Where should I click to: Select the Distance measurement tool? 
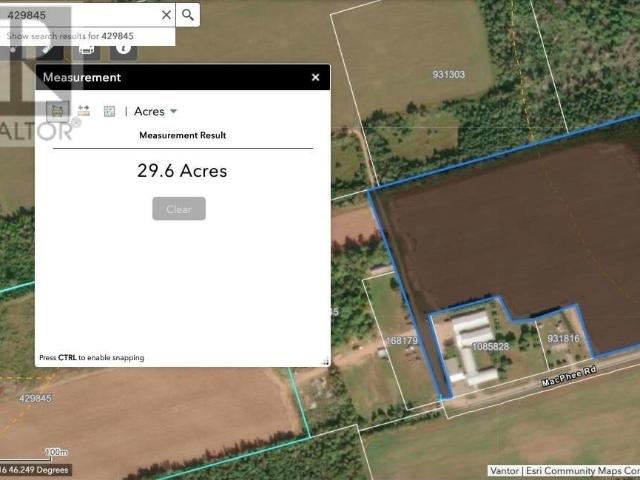(84, 111)
